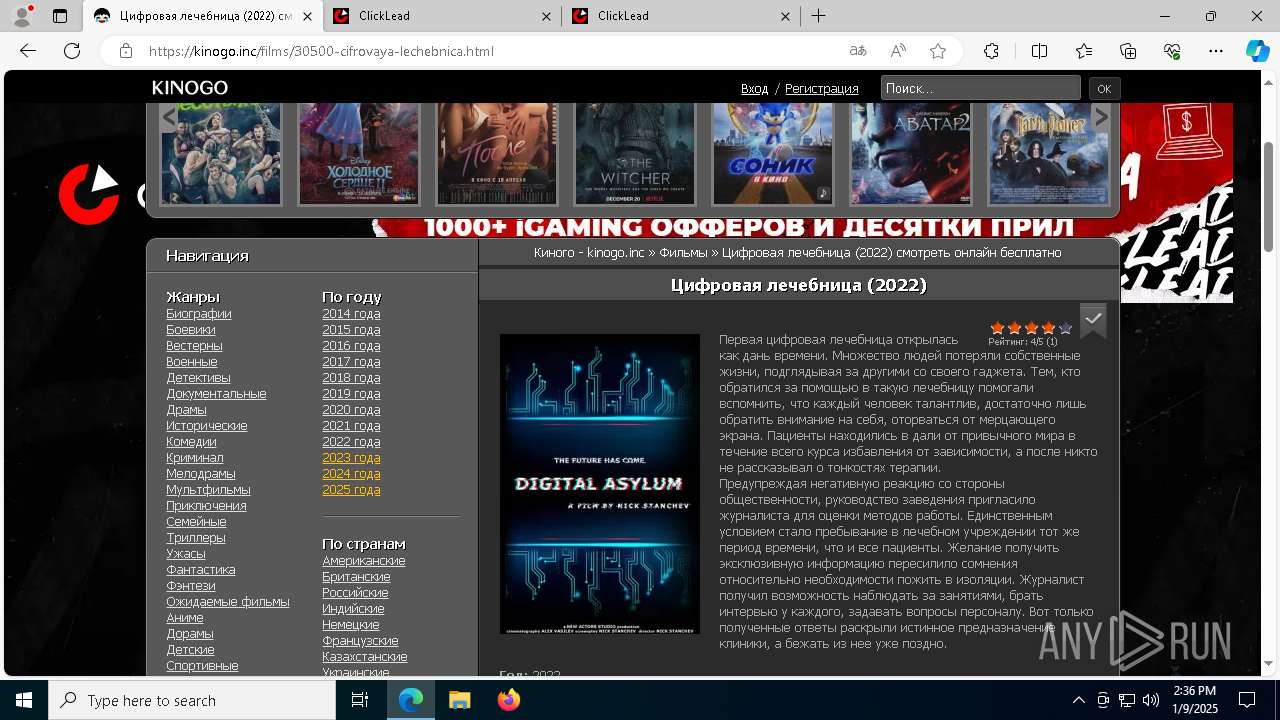The height and width of the screenshot is (720, 1280).
Task: Click taskbar search box
Action: coord(192,700)
